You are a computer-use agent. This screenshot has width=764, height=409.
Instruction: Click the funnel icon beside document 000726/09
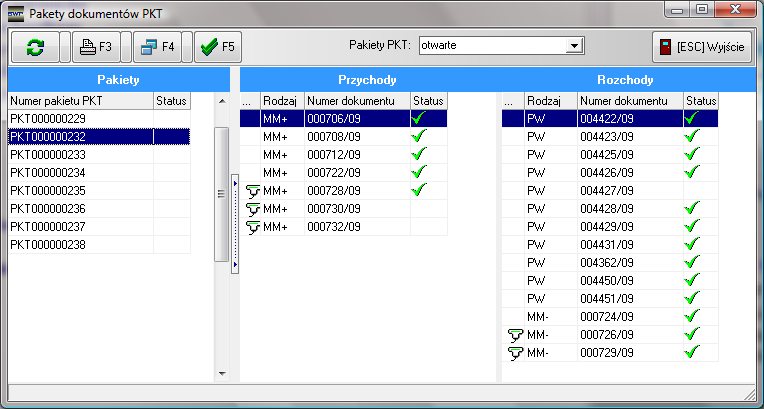[x=514, y=334]
